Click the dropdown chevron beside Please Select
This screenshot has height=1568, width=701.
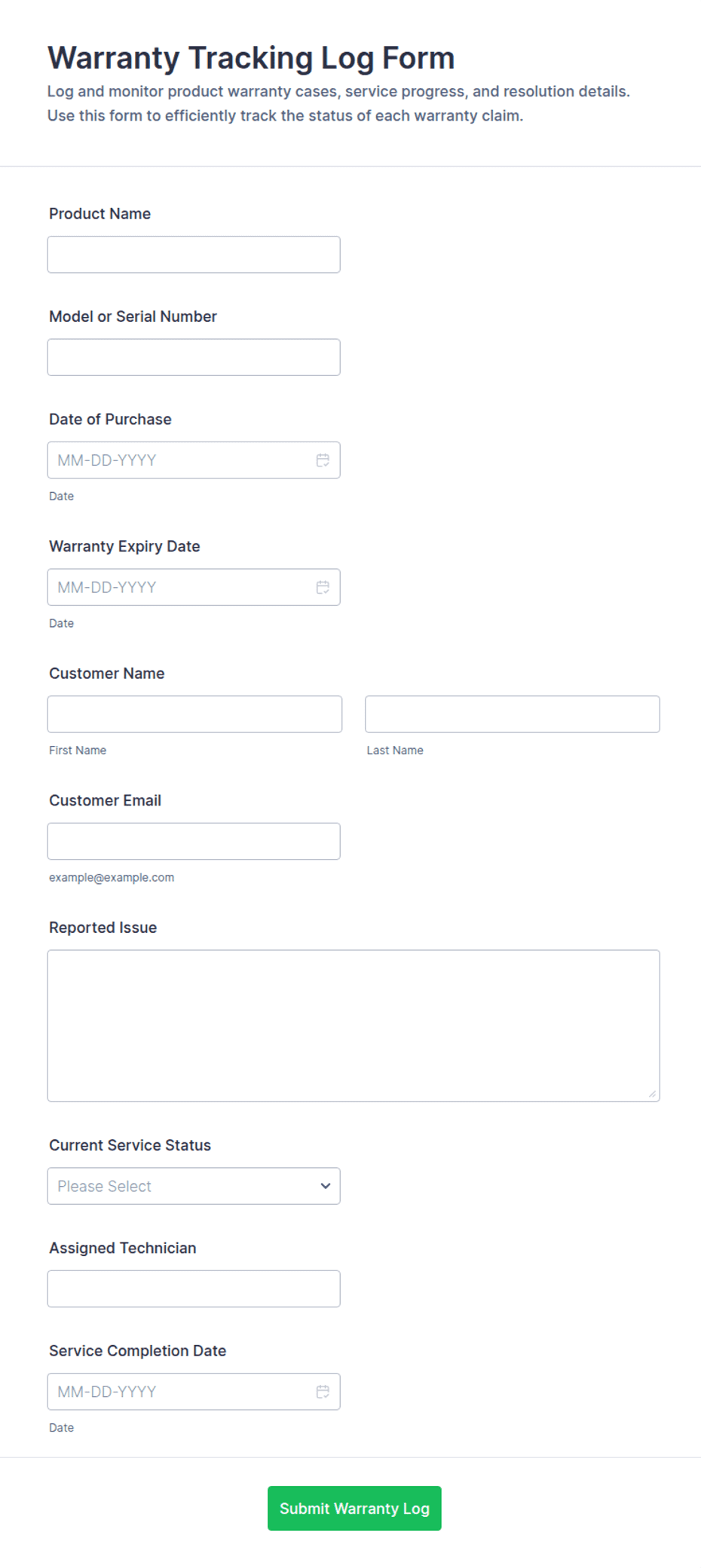pyautogui.click(x=326, y=1186)
